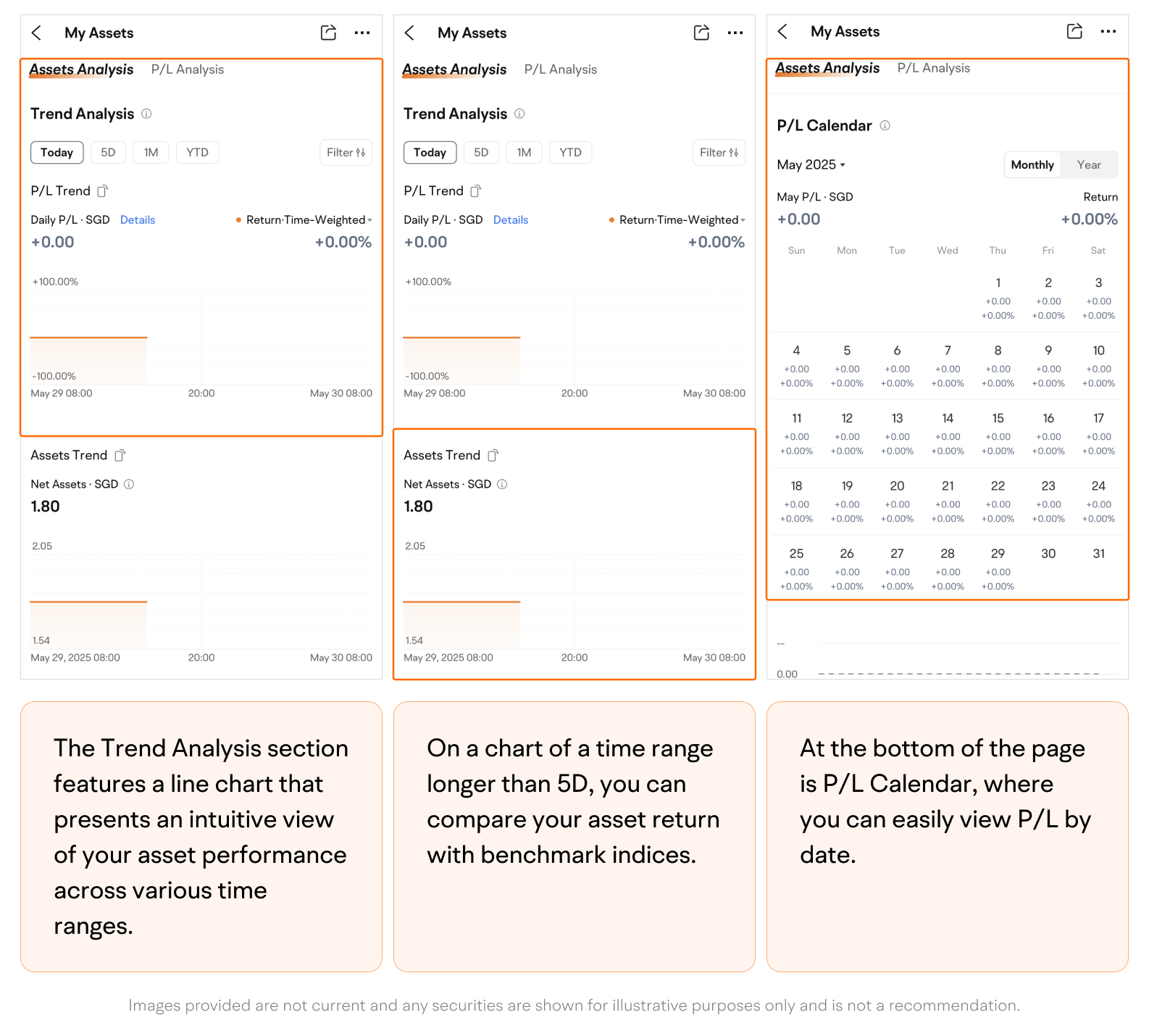This screenshot has height=1036, width=1149.
Task: Select the 5D time range in the left screen
Action: tap(108, 153)
